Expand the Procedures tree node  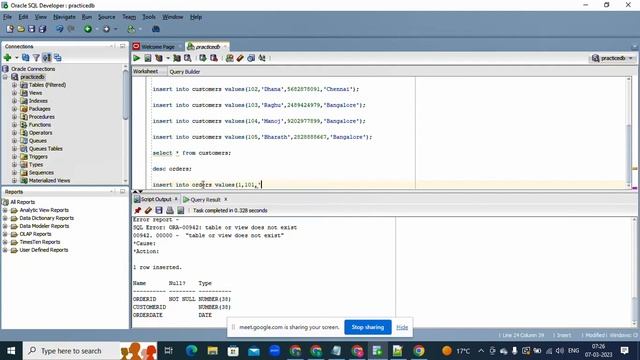[x=15, y=117]
